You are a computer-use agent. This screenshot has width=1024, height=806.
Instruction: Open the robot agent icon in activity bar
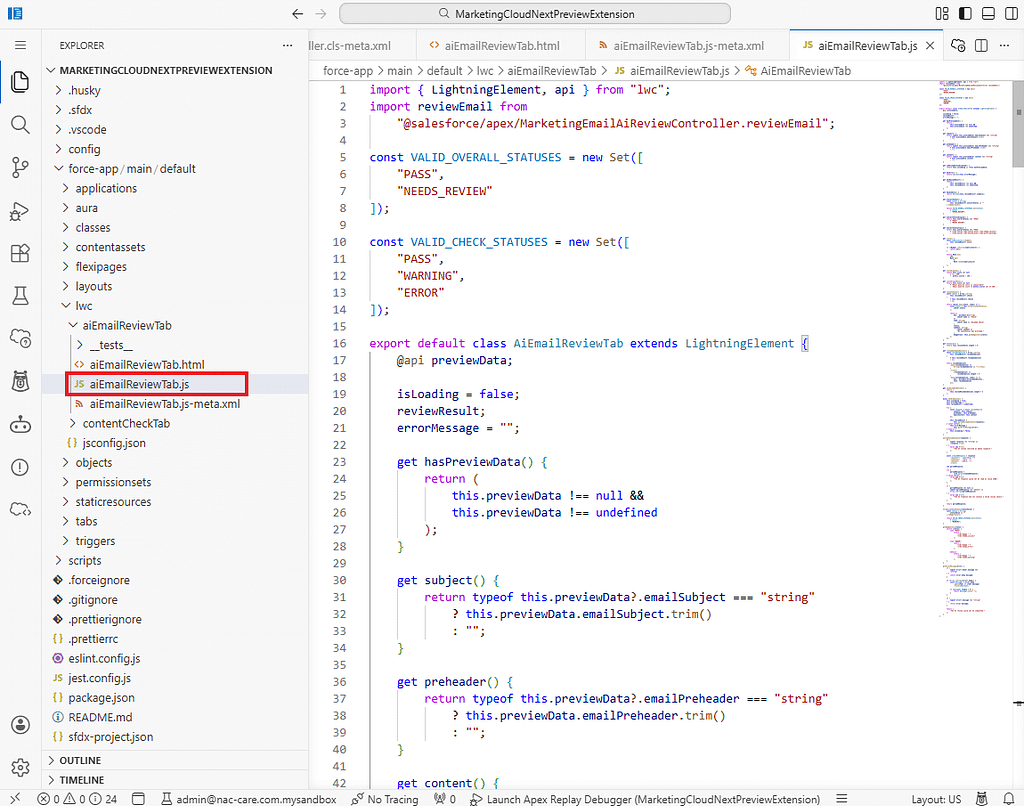coord(20,425)
